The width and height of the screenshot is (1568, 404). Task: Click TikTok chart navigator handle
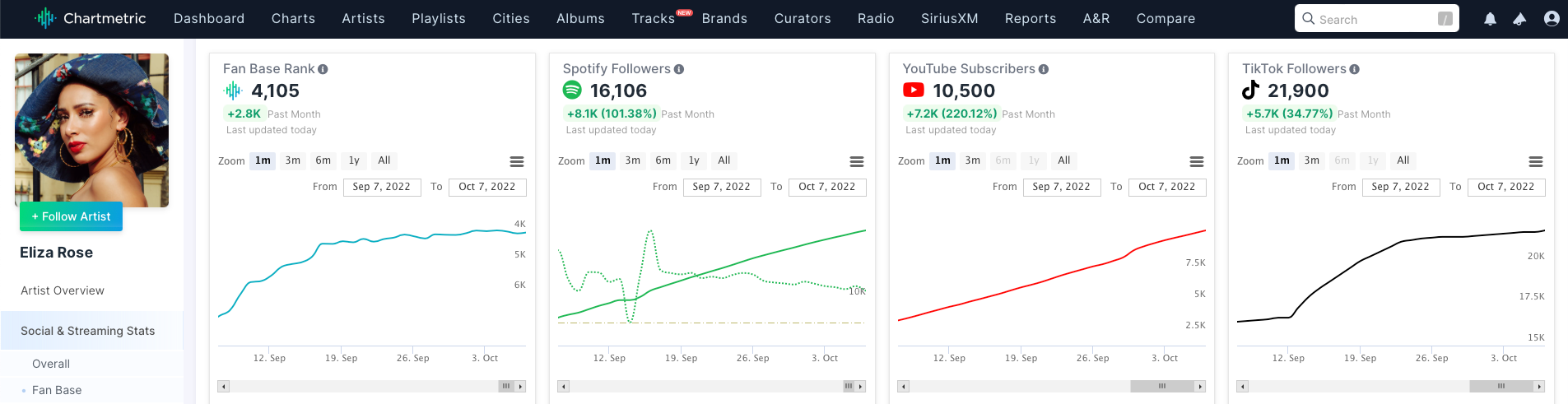point(1501,386)
